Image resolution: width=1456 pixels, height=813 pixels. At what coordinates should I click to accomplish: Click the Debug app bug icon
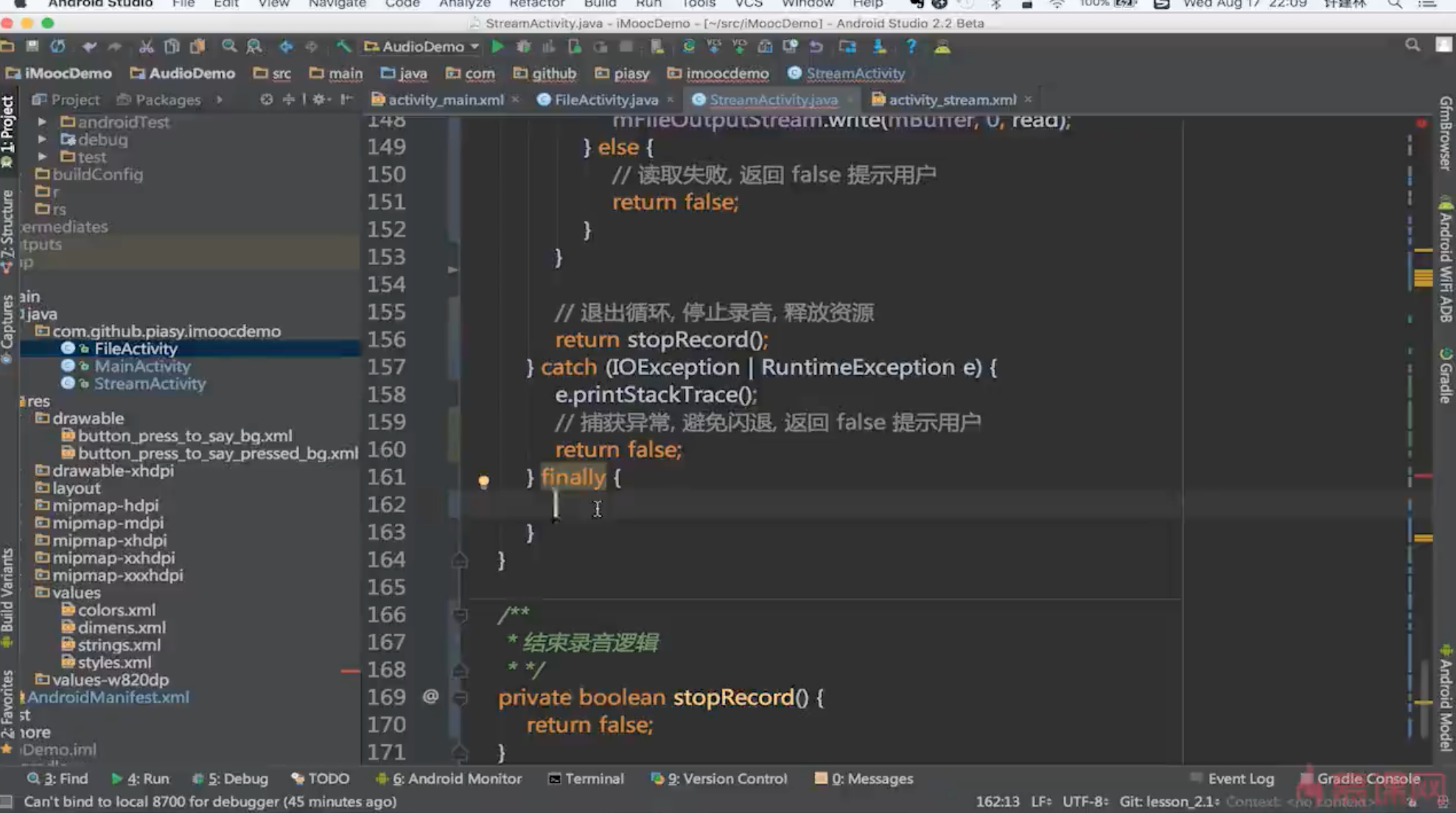click(x=523, y=47)
